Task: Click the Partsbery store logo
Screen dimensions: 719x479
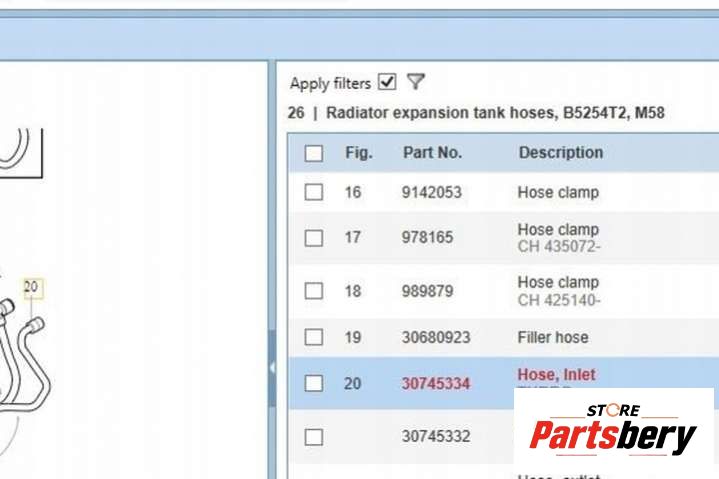Action: tap(612, 429)
